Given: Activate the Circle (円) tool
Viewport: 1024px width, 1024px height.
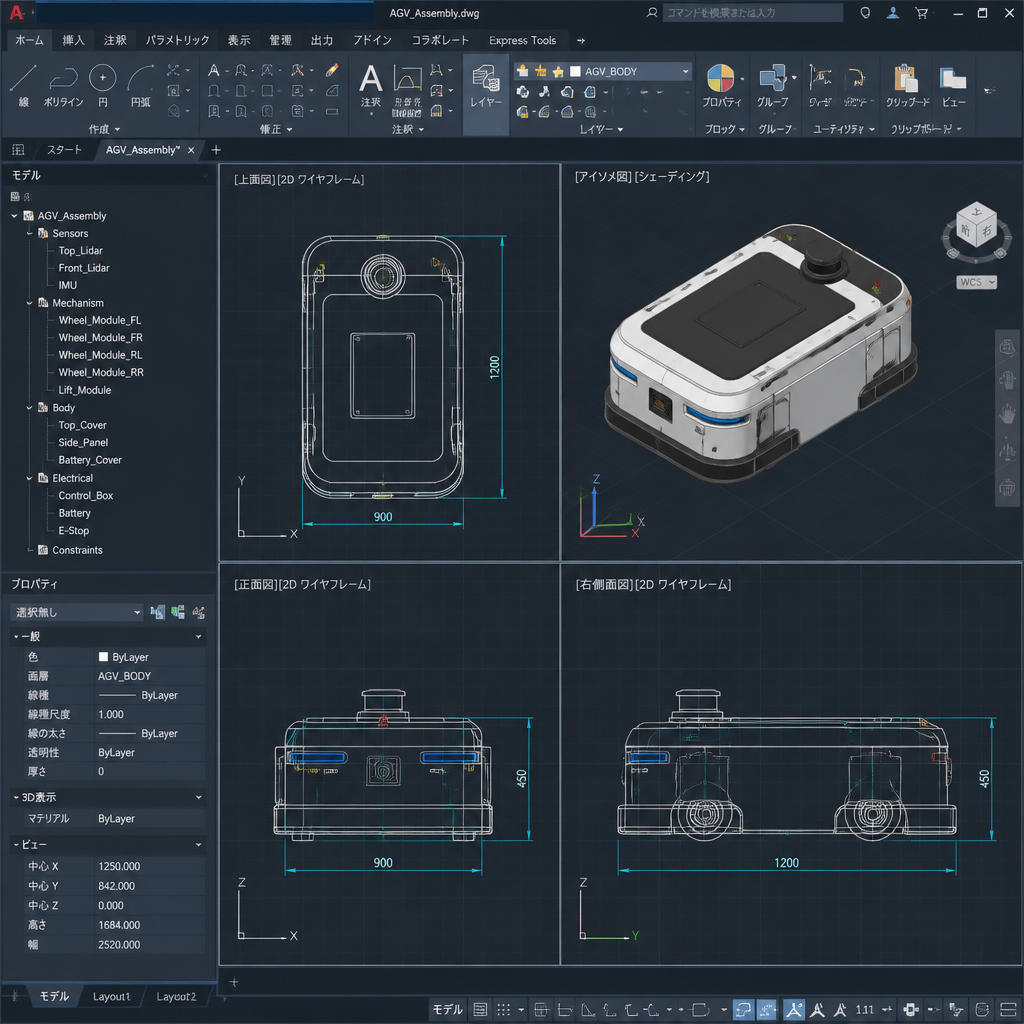Looking at the screenshot, I should tap(103, 85).
